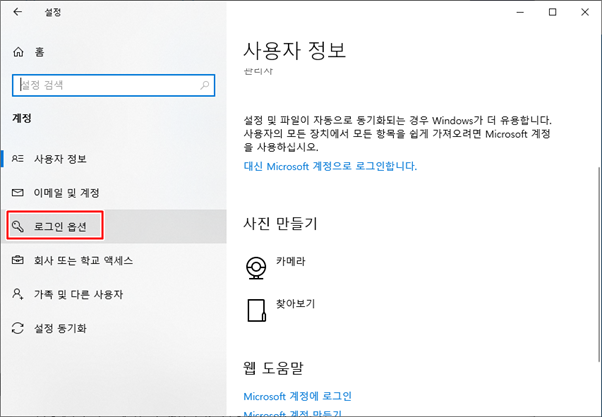Click the 설정 검색 search field

[113, 85]
